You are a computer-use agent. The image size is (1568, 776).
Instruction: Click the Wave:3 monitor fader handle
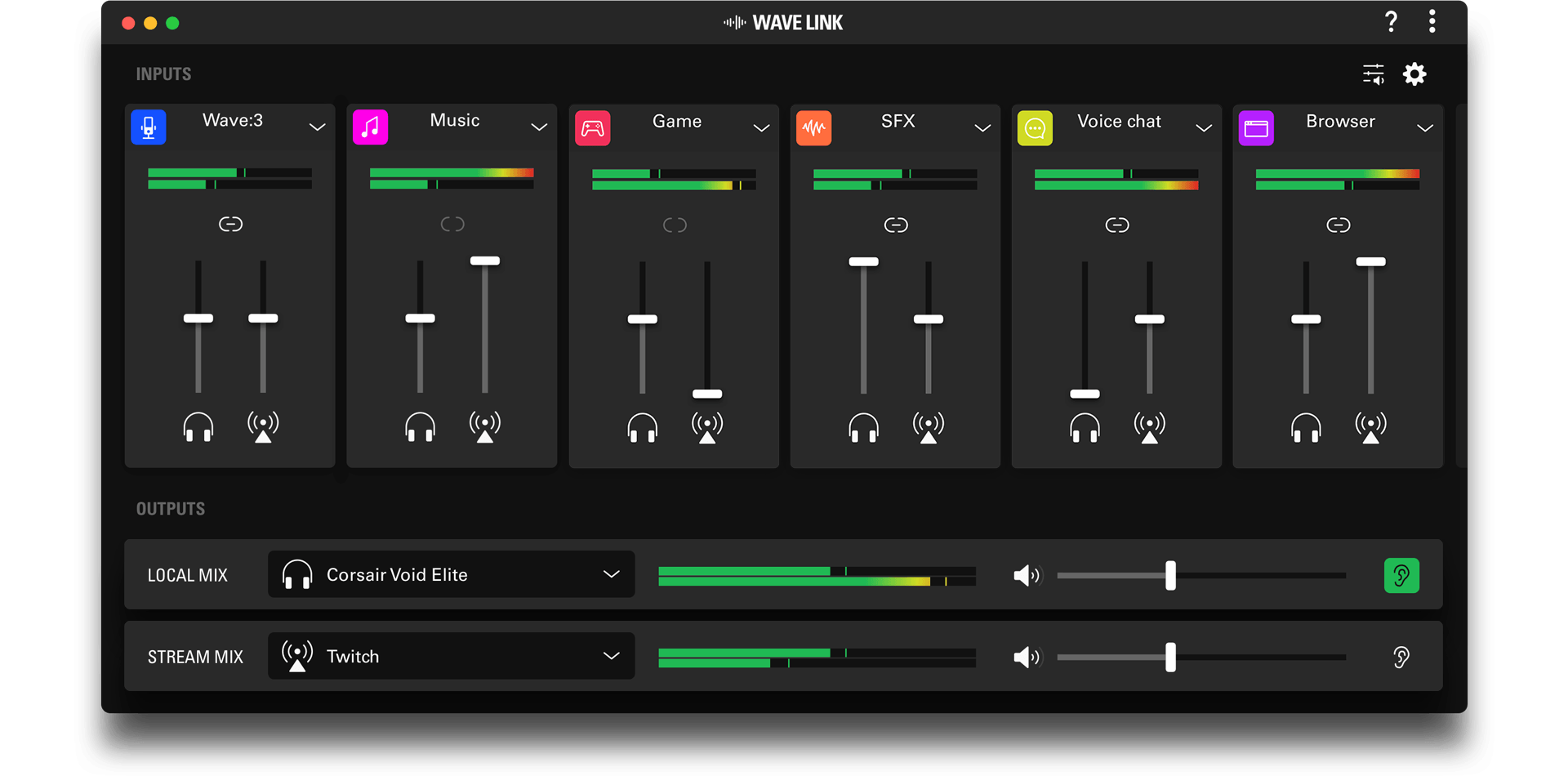coord(198,319)
